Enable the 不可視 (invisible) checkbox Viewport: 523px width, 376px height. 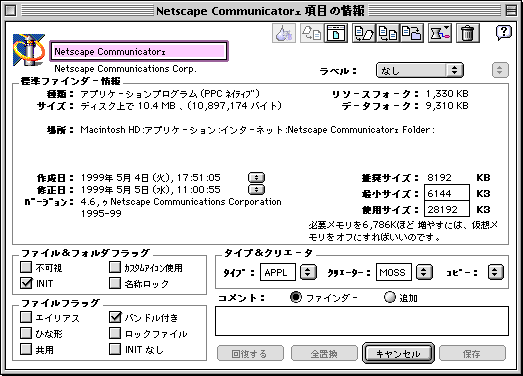(26, 267)
